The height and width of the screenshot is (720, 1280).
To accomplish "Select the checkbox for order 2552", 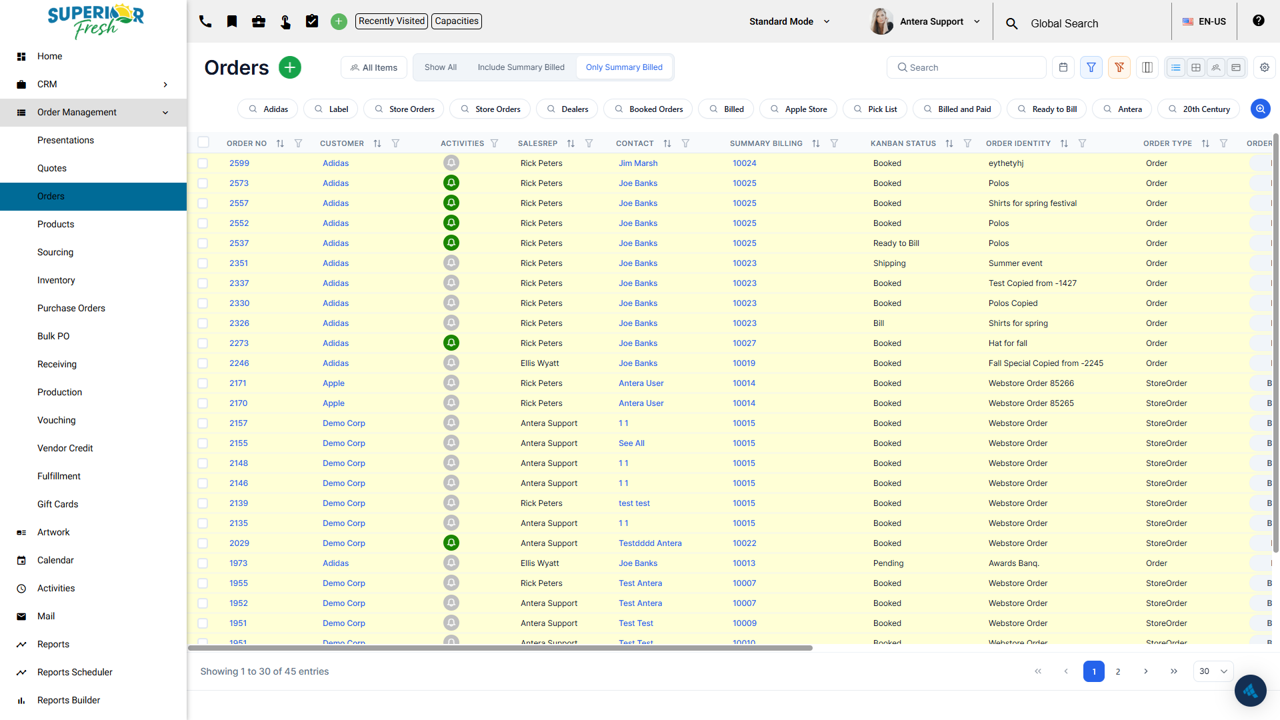I will (203, 223).
